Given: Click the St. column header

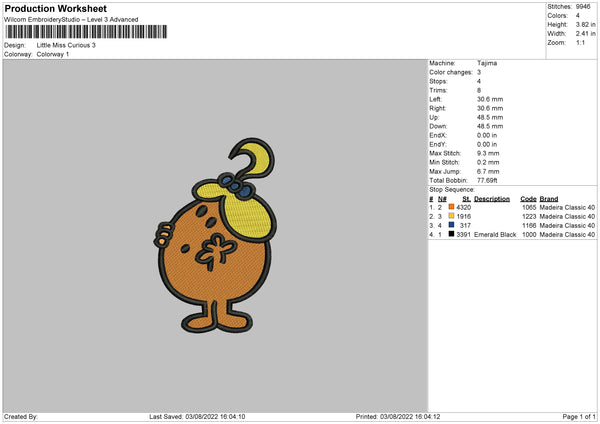Looking at the screenshot, I should click(x=466, y=199).
